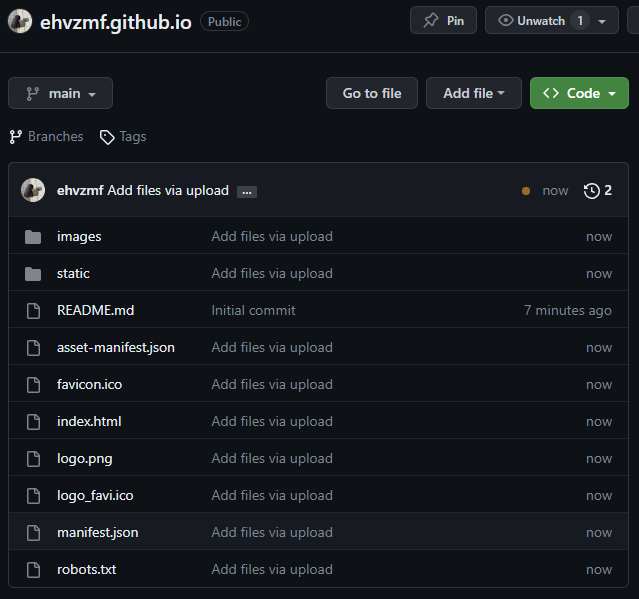Open the green Code dropdown
This screenshot has height=599, width=639.
(x=579, y=93)
